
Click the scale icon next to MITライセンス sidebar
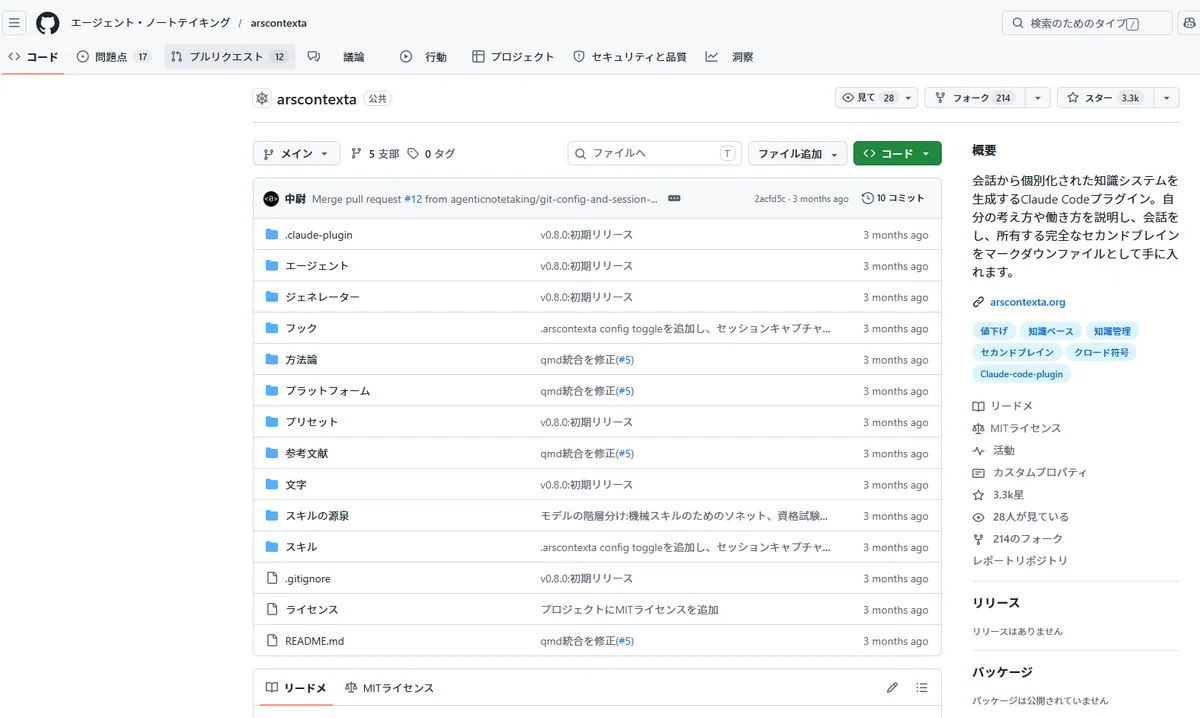coord(979,428)
